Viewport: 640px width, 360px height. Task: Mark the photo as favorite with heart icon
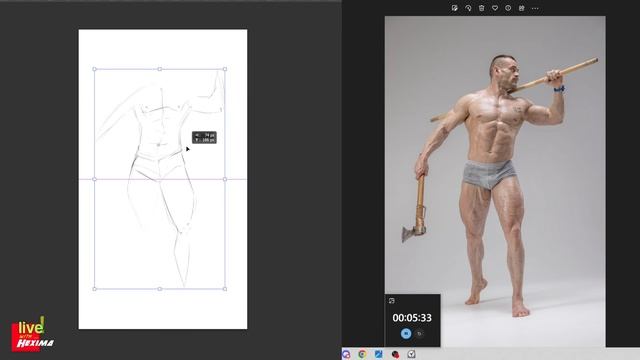[495, 8]
